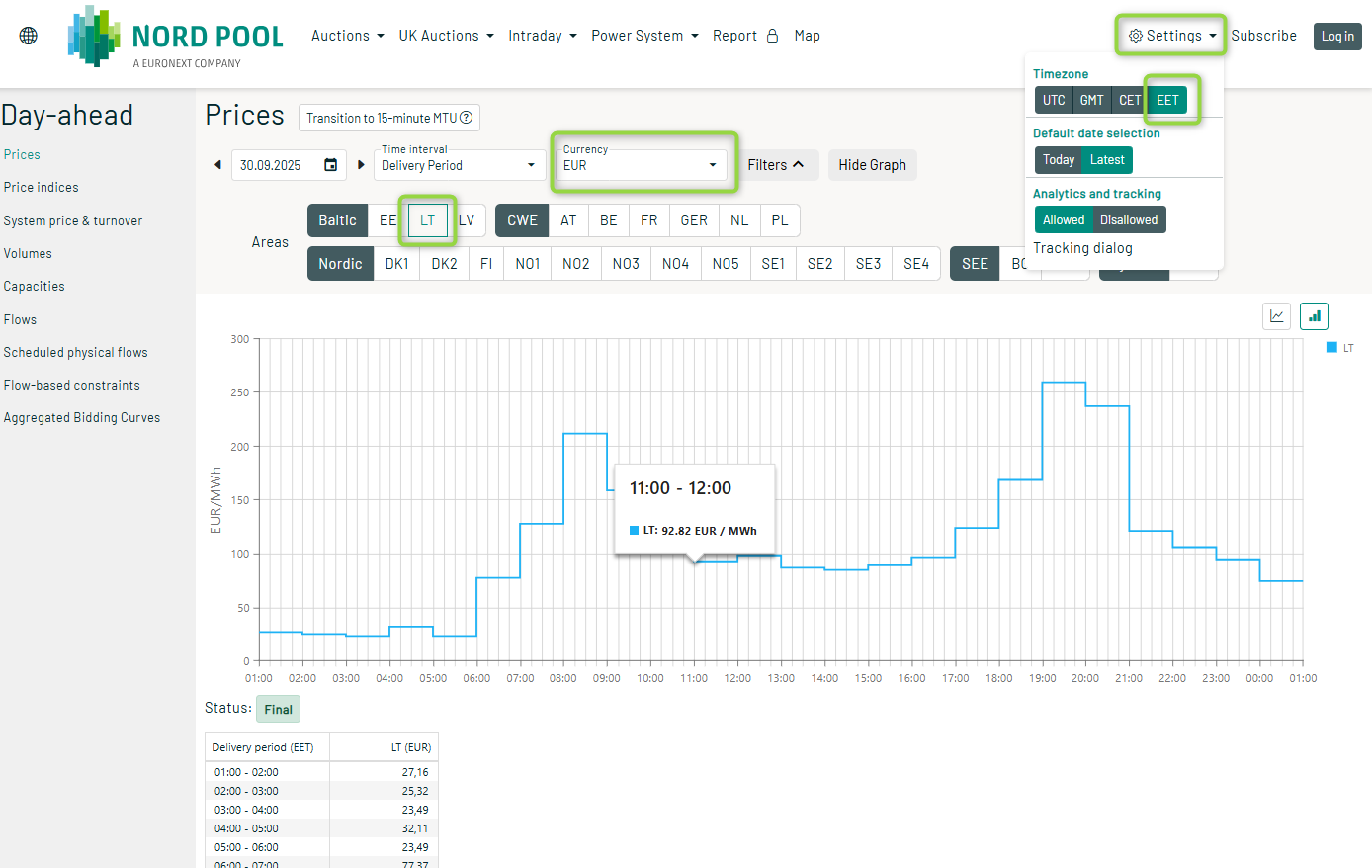
Task: Open the Report page
Action: tap(734, 36)
